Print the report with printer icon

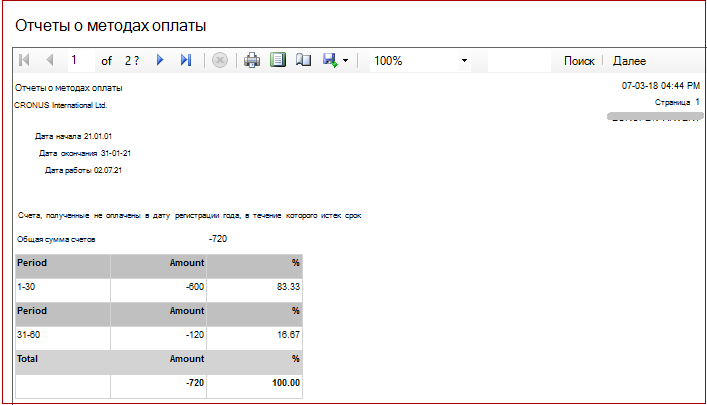tap(252, 60)
